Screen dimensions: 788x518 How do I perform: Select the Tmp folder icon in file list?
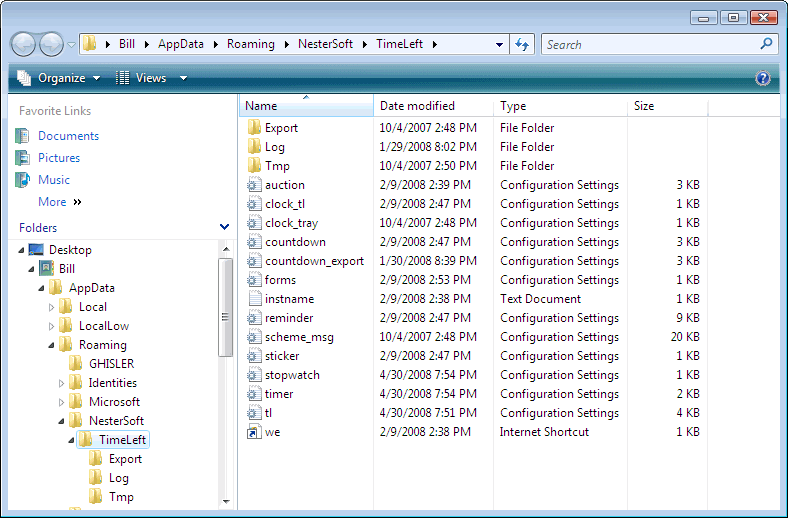tap(254, 166)
